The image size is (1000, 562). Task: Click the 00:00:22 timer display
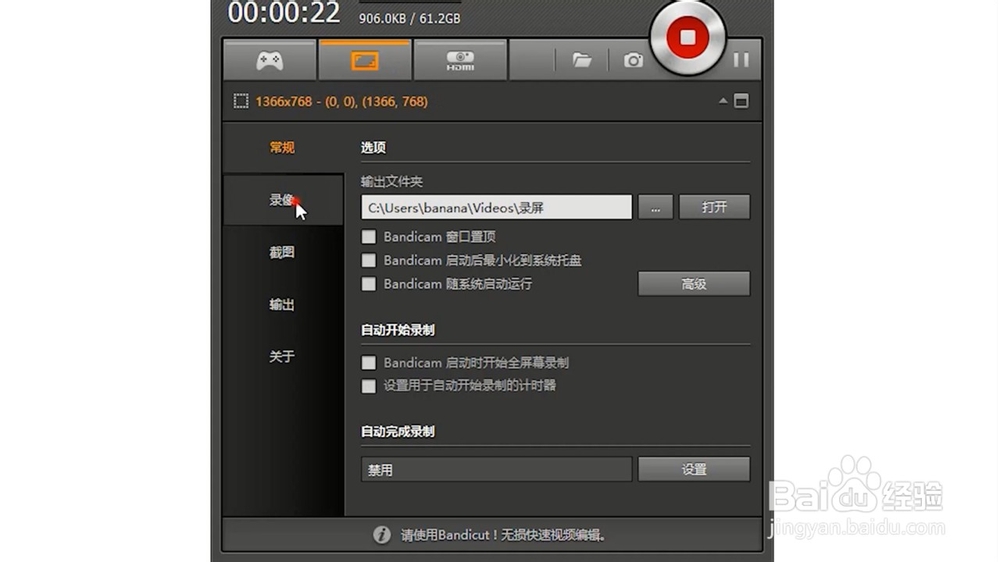coord(284,13)
